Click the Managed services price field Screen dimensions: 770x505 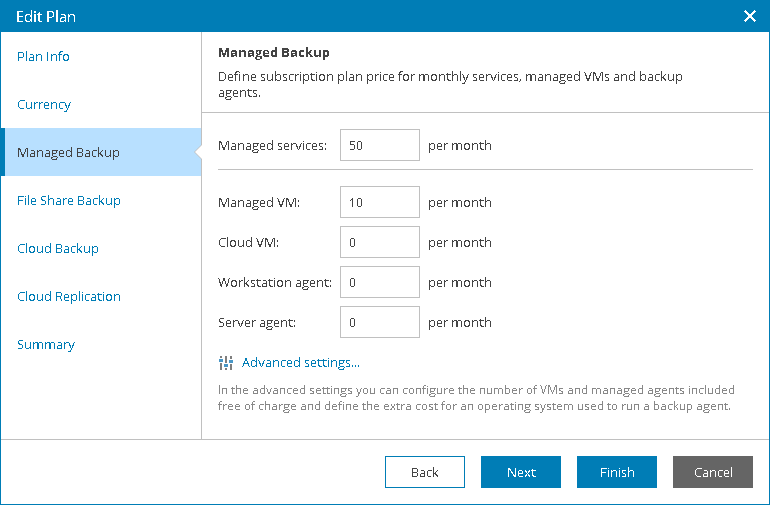click(379, 145)
